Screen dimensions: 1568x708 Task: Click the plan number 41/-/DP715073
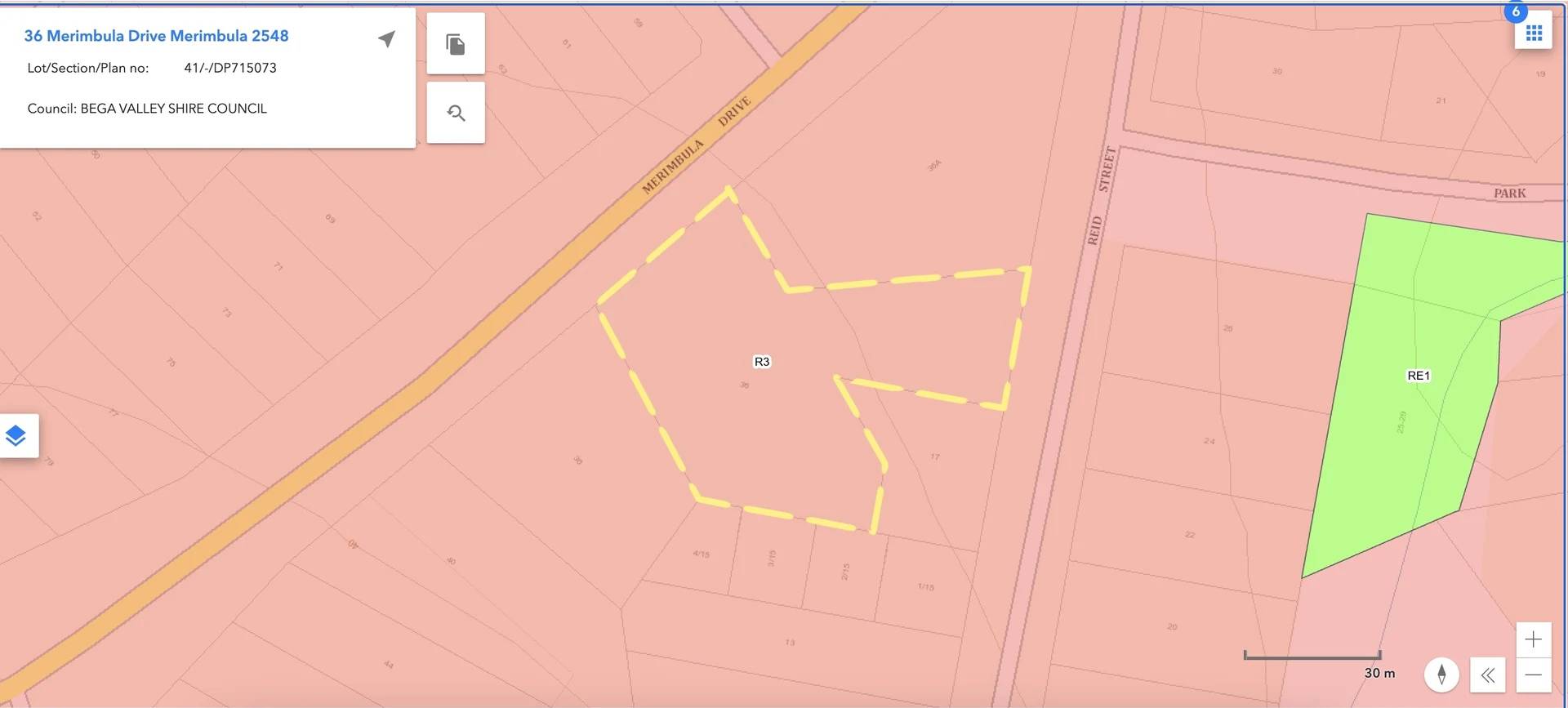tap(230, 68)
